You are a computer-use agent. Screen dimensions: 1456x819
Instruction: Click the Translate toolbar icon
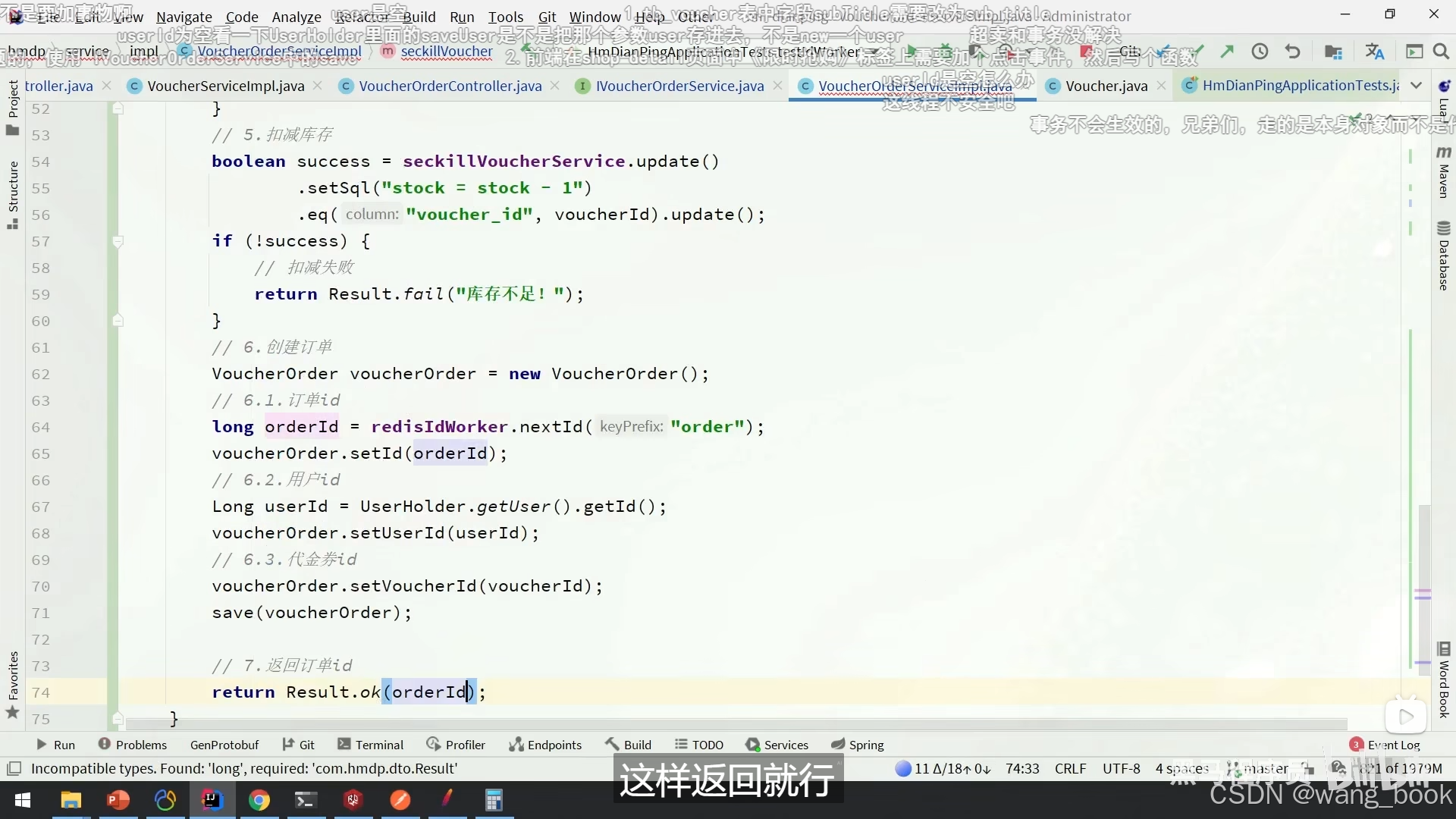[1374, 52]
